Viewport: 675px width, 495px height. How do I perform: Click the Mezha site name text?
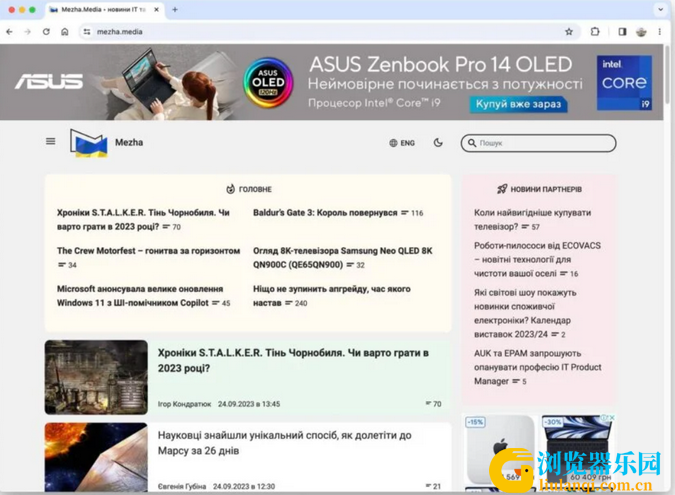point(129,142)
